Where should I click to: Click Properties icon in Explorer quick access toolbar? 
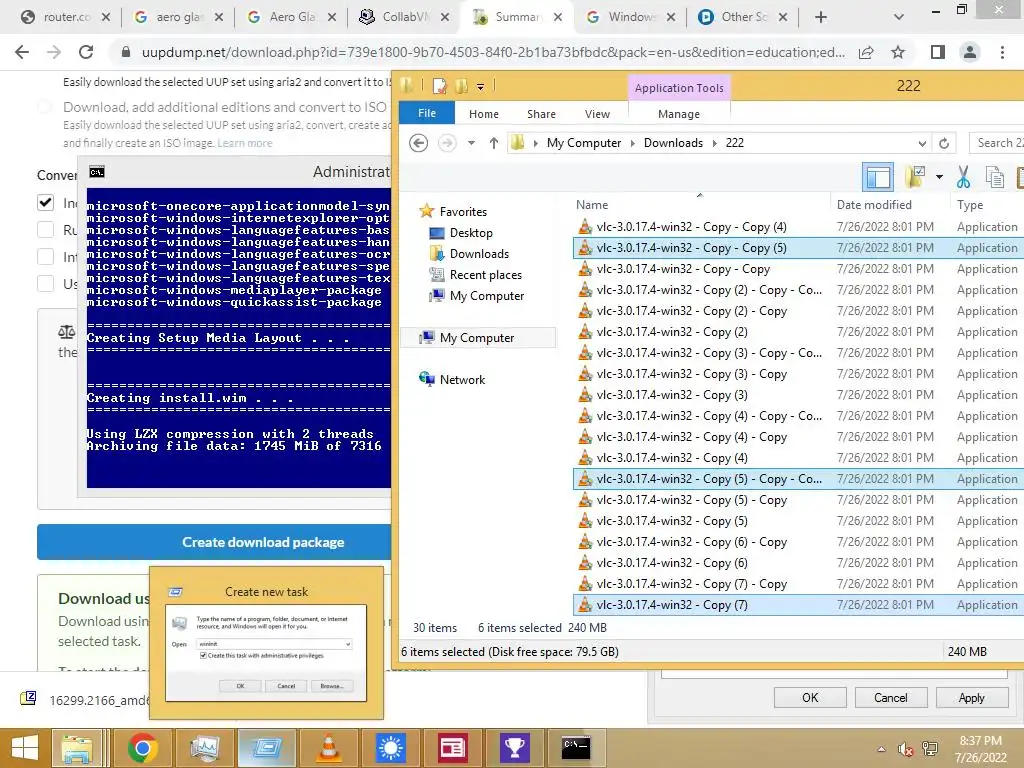(x=440, y=86)
